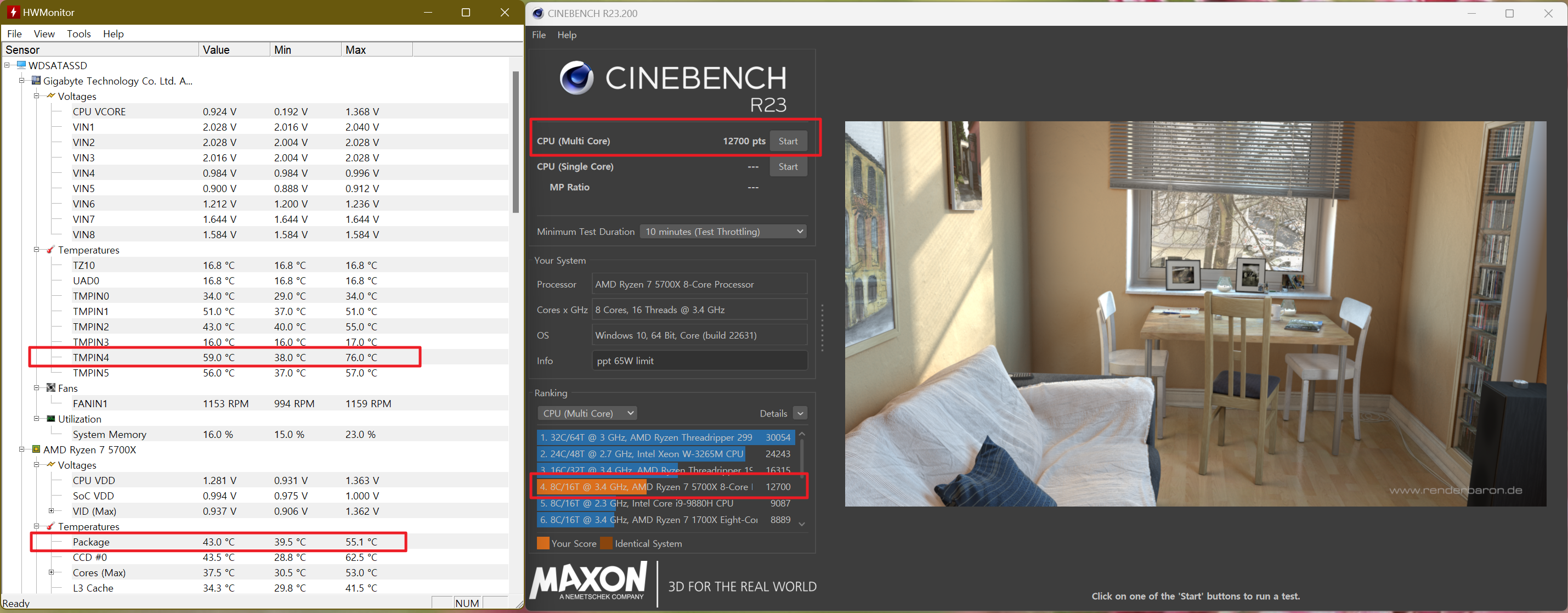1568x613 pixels.
Task: Click the orange Your Score color swatch
Action: tap(543, 543)
